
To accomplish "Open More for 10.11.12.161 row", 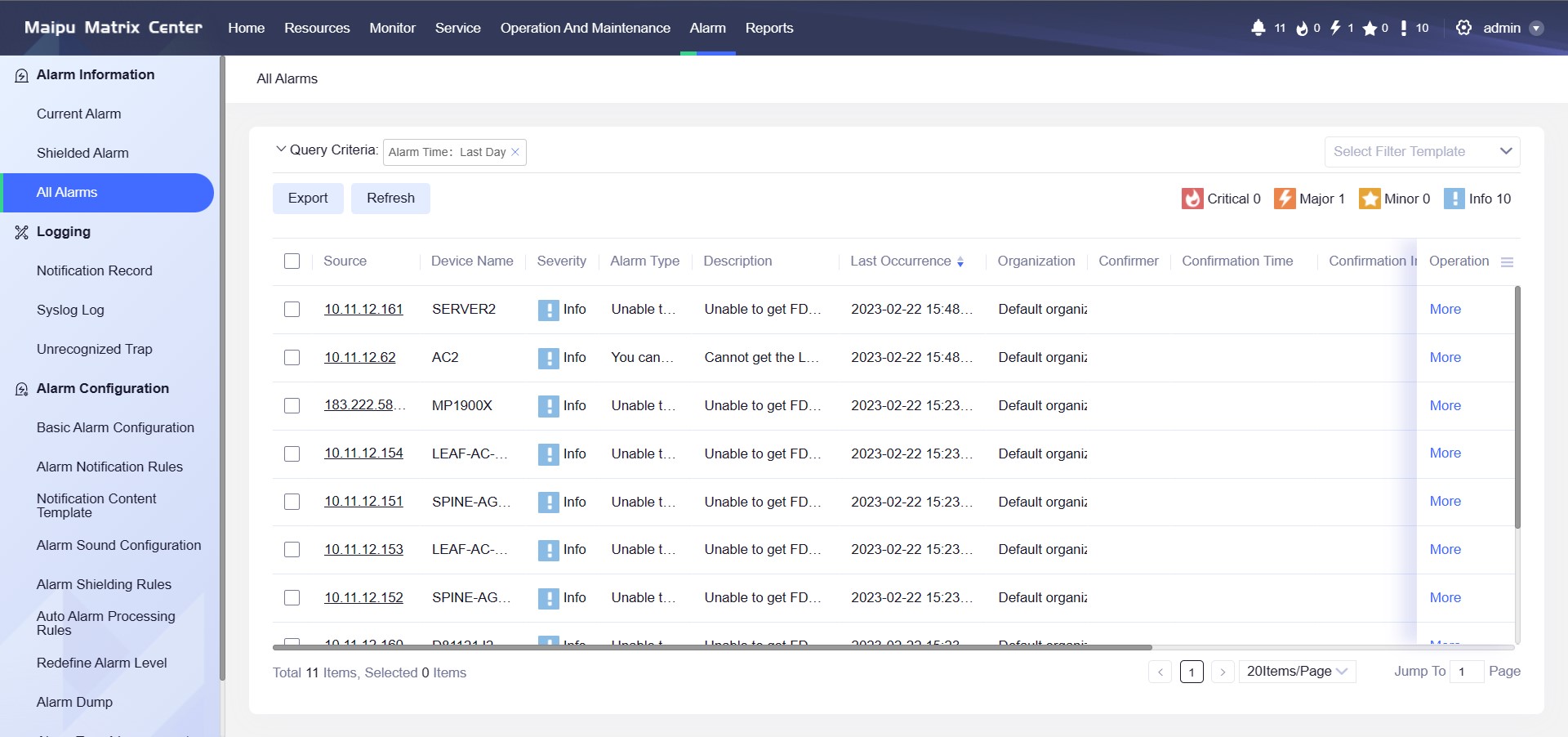I will point(1445,309).
